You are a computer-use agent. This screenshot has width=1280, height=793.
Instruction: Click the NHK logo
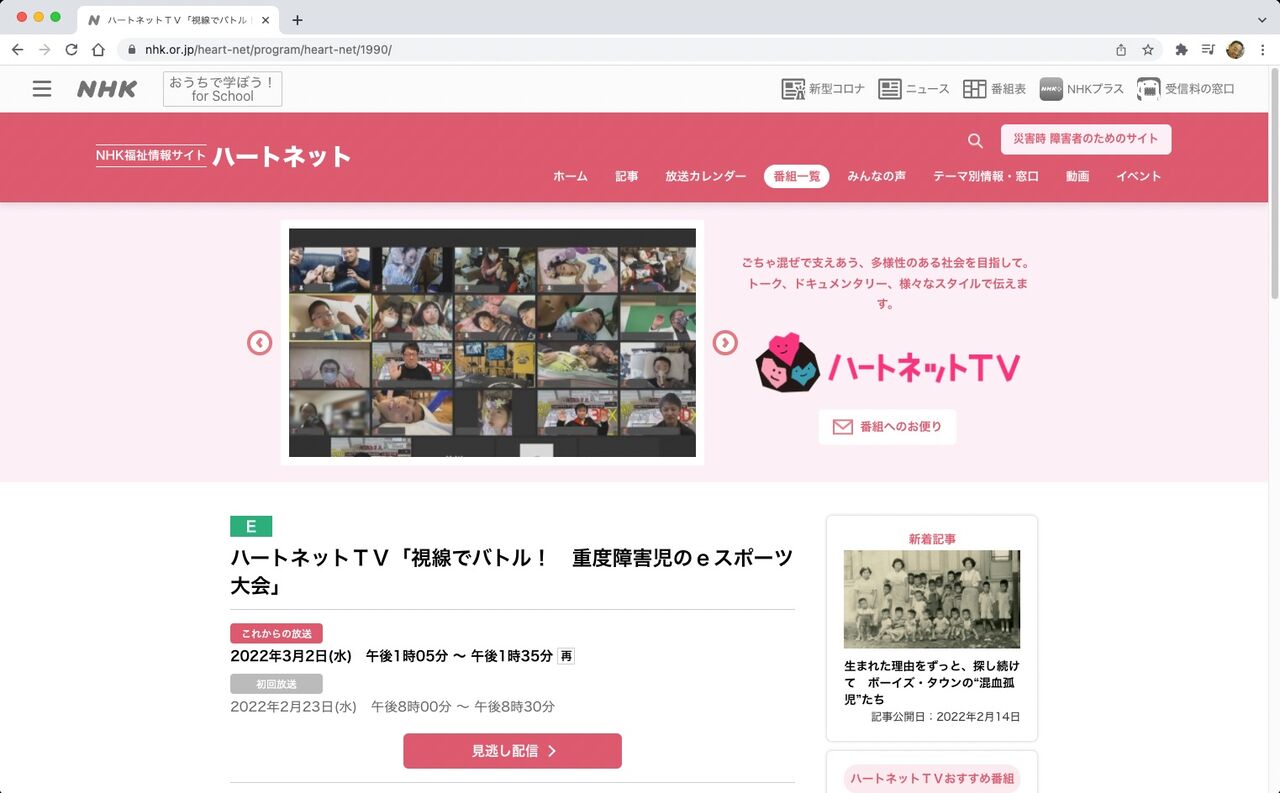click(106, 88)
